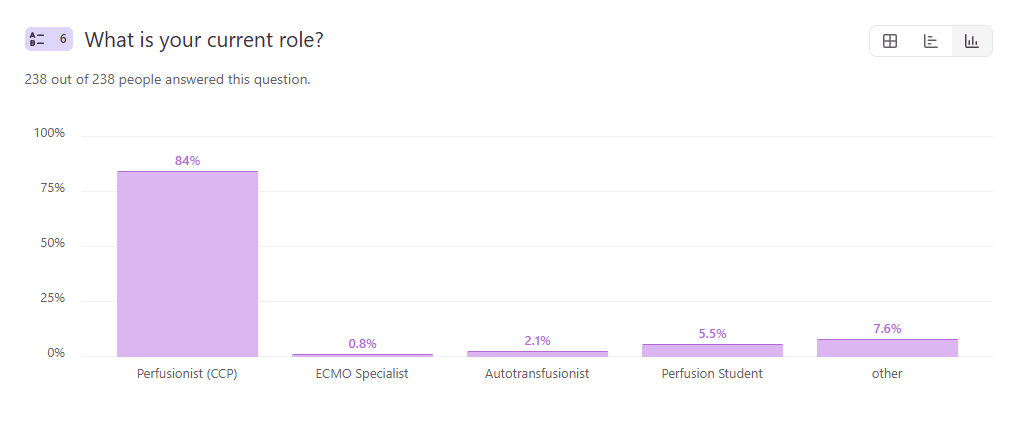
Task: Click the "ECMO Specialist" axis label
Action: coord(362,374)
